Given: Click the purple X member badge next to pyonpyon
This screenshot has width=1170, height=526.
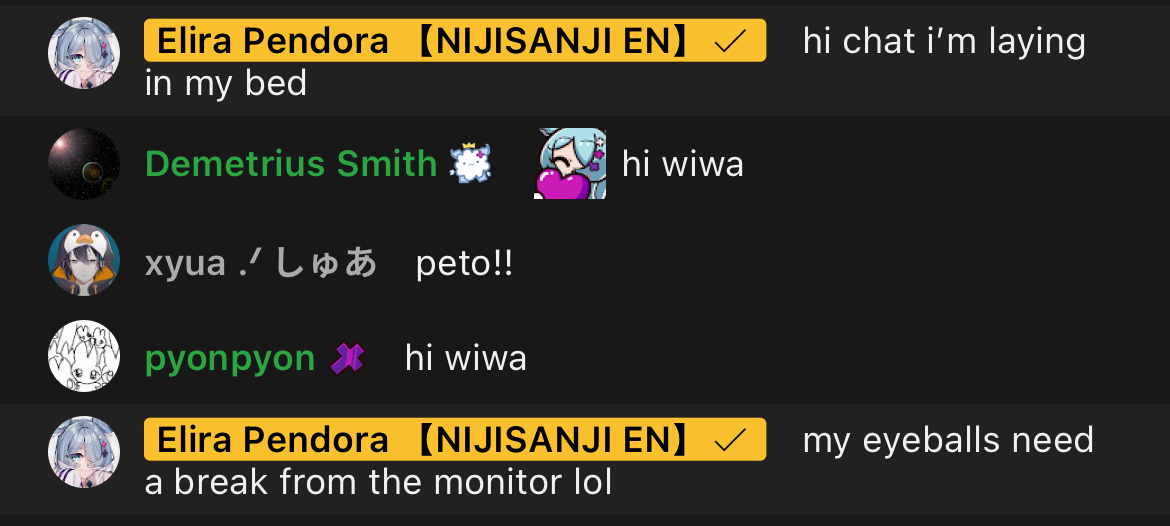Looking at the screenshot, I should click(347, 359).
